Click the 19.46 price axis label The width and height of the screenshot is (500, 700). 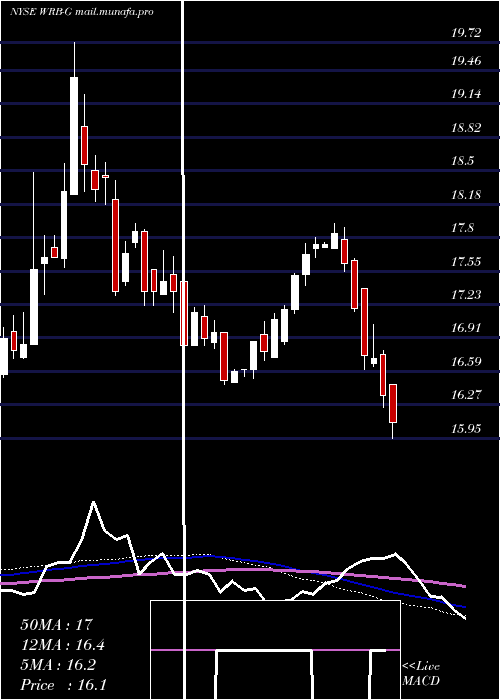466,61
